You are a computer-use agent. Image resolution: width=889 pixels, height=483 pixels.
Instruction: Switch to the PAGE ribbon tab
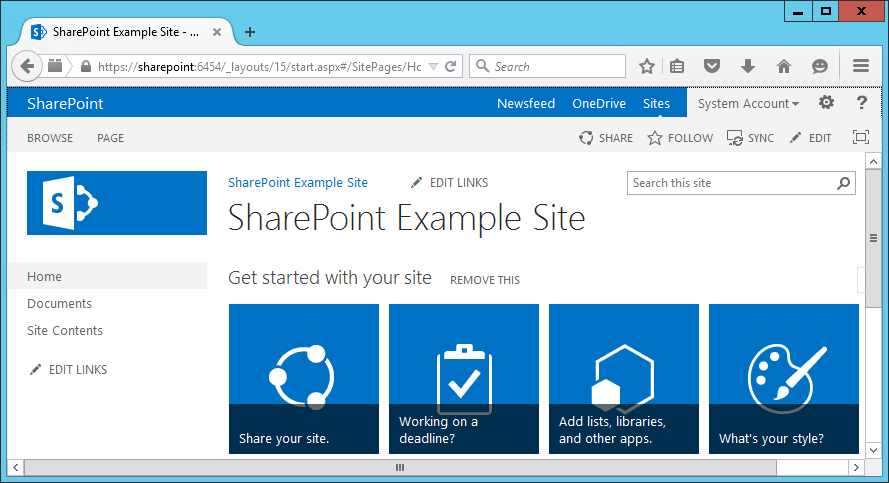[110, 138]
